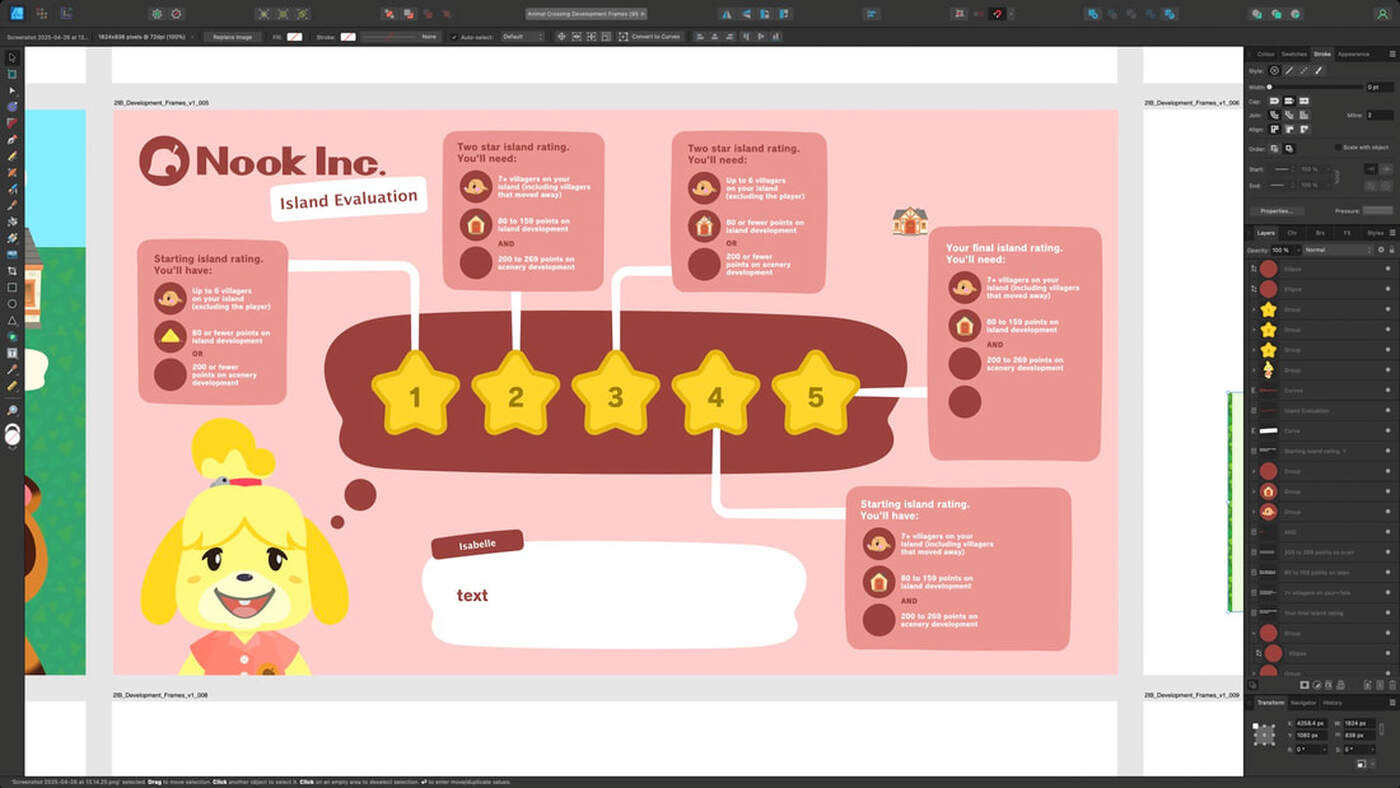Click the account icon in top toolbar
The width and height of the screenshot is (1400, 788).
(1381, 14)
